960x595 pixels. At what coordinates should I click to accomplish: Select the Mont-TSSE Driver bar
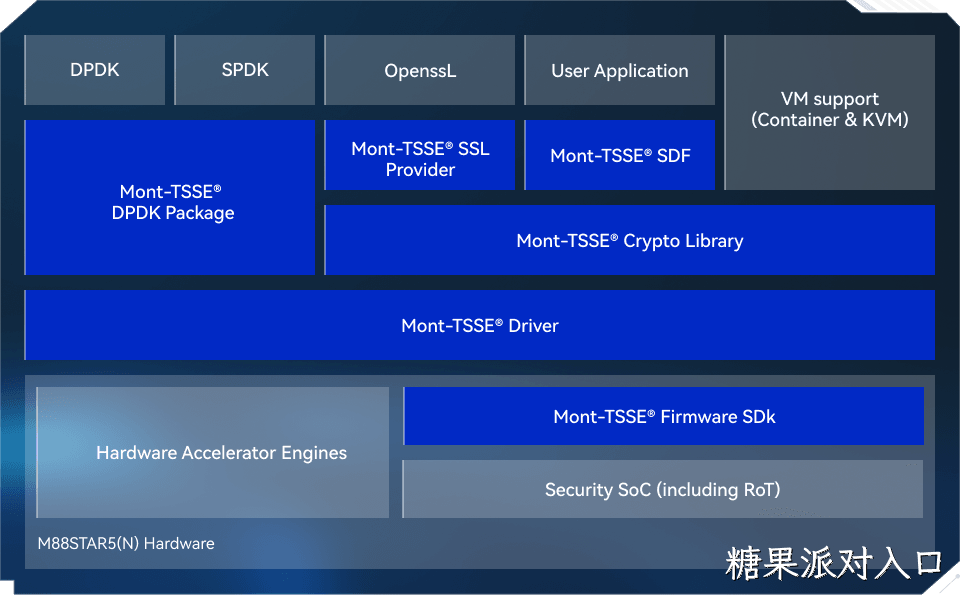[479, 325]
